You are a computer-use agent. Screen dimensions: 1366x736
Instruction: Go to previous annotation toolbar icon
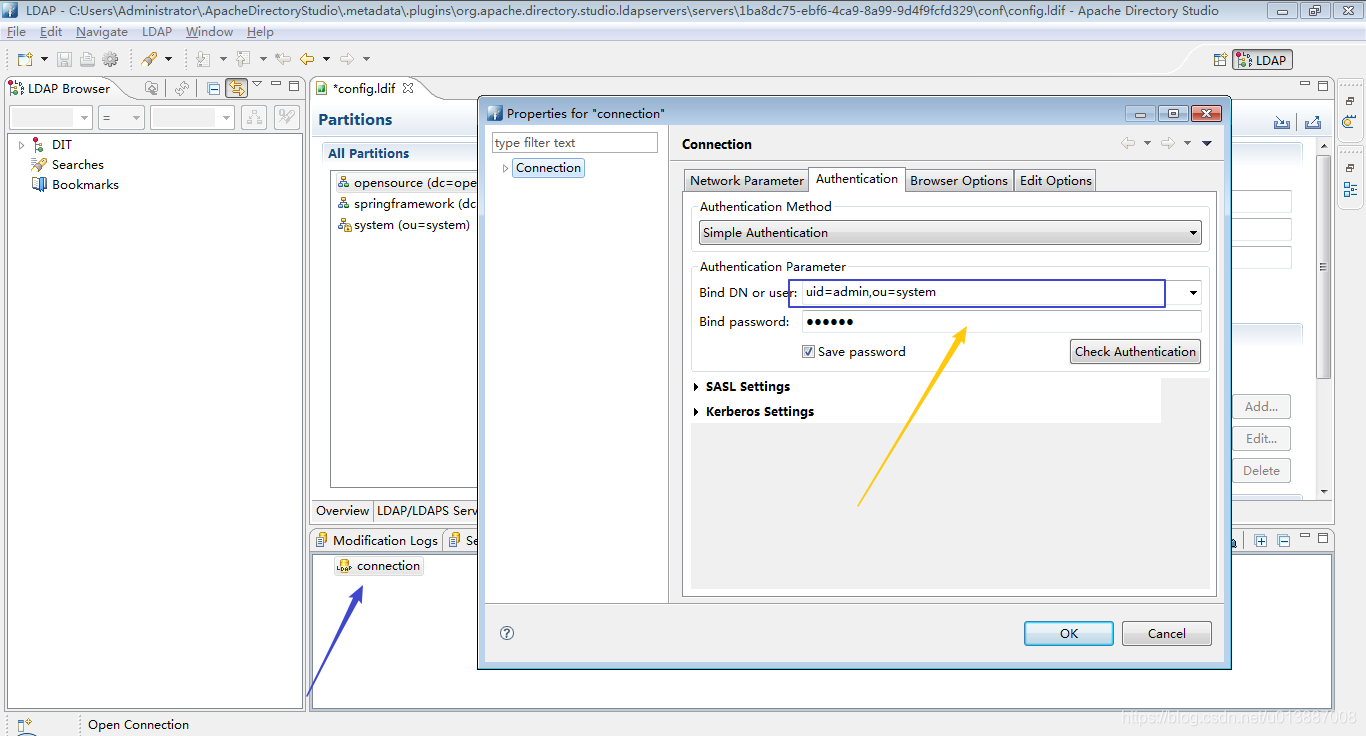point(243,60)
